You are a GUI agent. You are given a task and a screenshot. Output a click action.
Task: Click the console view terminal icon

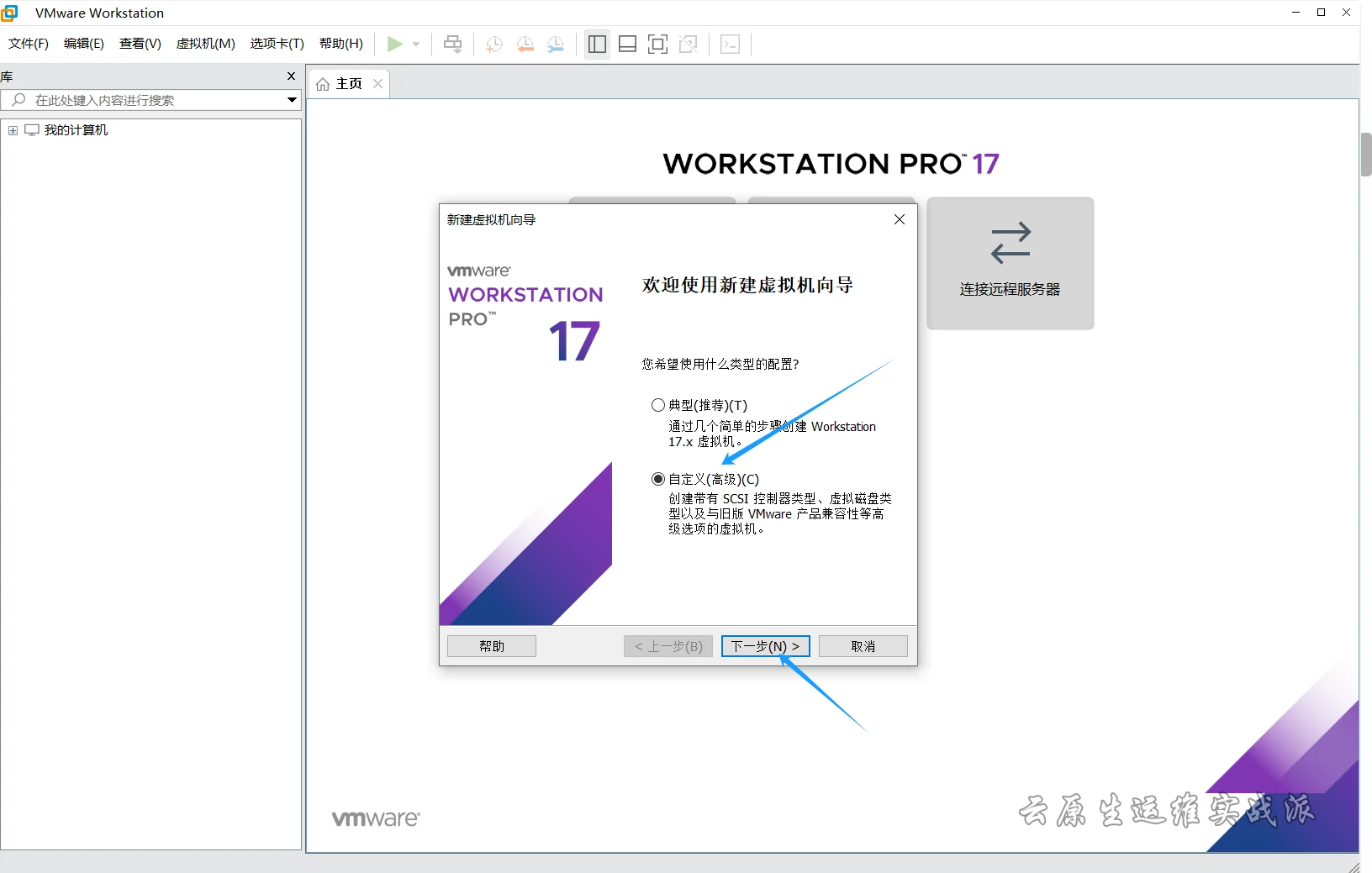coord(731,45)
